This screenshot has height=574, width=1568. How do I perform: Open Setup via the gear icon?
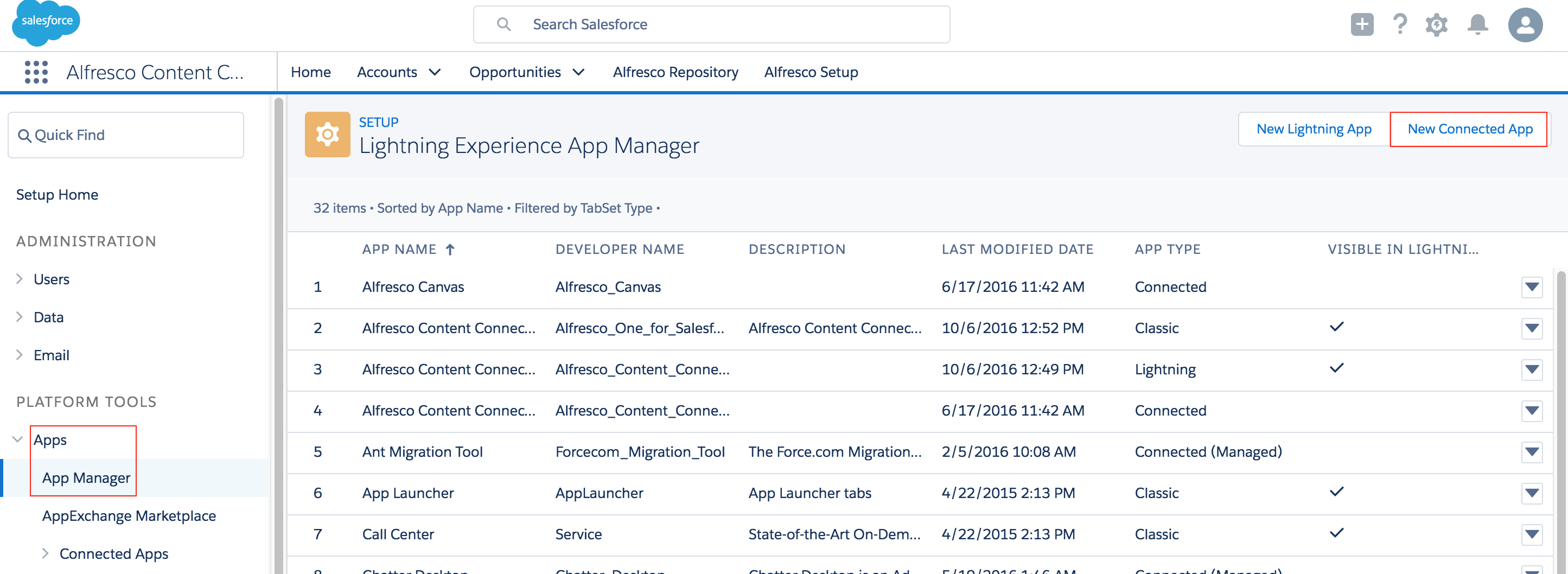[x=1437, y=24]
